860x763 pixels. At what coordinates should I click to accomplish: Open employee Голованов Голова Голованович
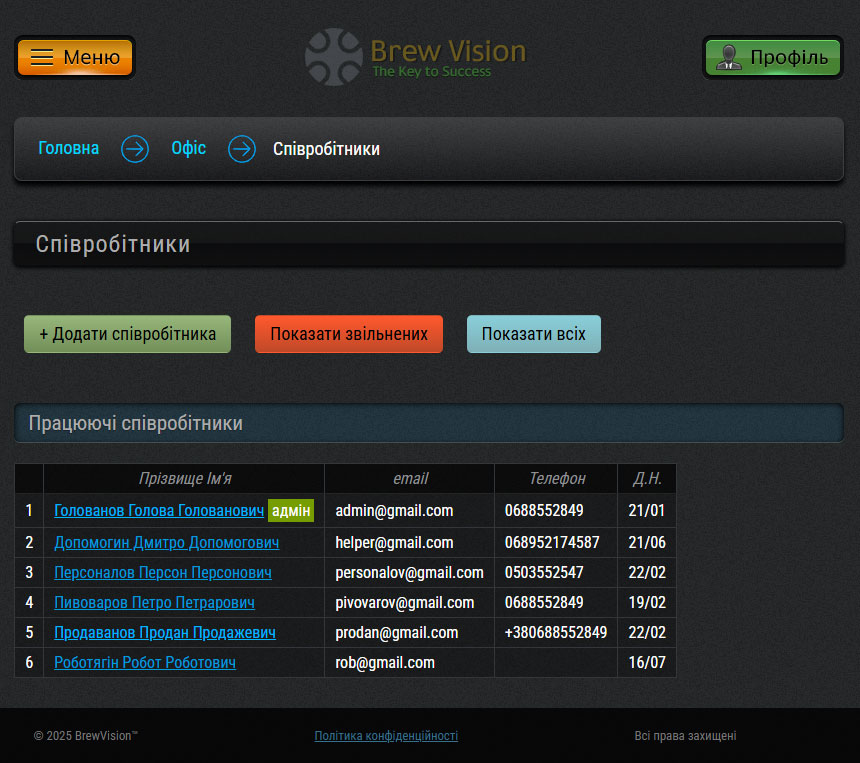click(x=159, y=511)
